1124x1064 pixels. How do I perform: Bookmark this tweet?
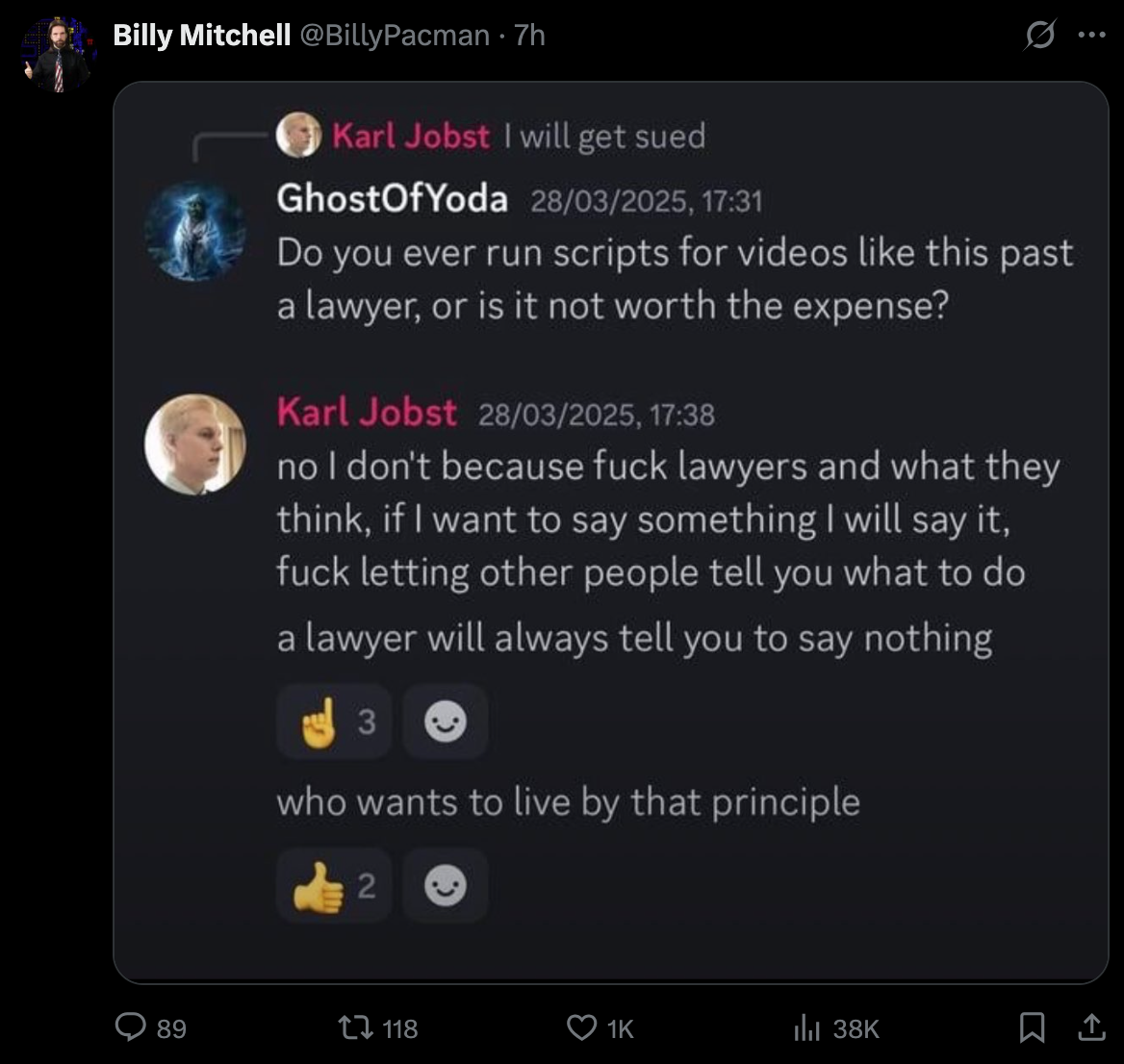(x=1032, y=1028)
